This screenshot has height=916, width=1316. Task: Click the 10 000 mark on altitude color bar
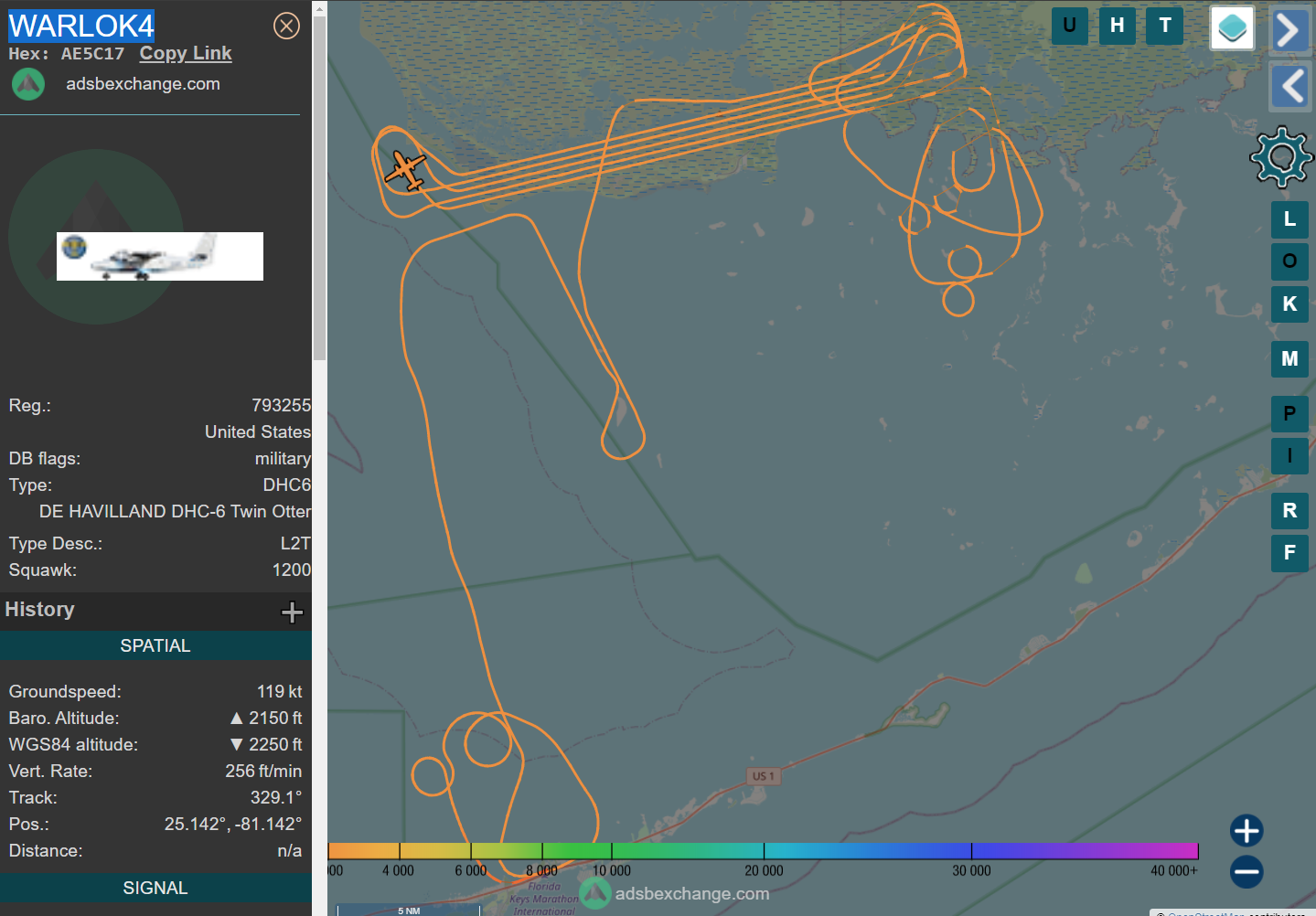point(612,871)
